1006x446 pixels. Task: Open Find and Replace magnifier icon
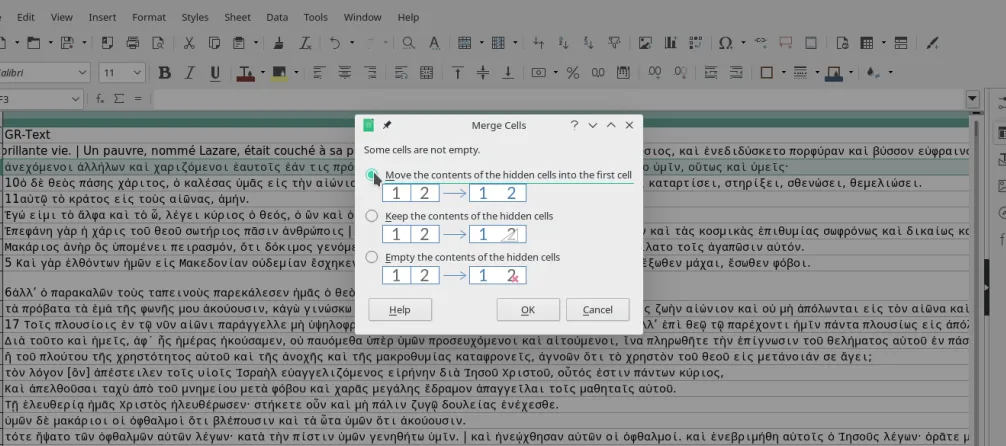[408, 43]
